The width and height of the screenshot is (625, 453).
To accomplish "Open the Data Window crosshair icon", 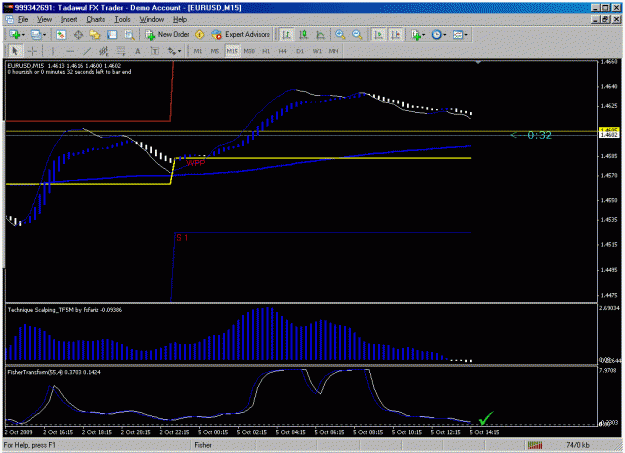I will pos(78,35).
